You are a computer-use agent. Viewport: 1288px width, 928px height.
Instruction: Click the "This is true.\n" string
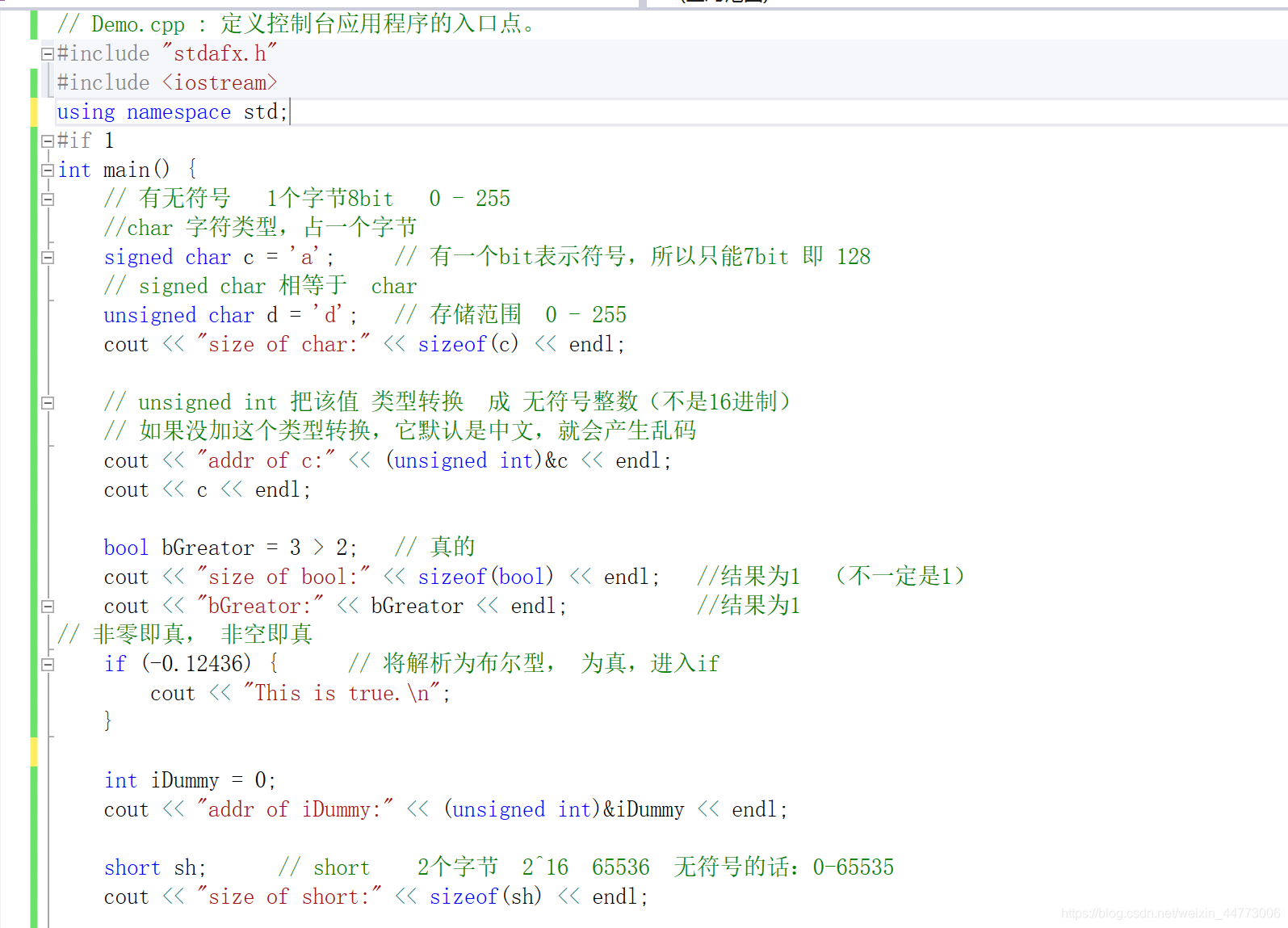coord(342,693)
